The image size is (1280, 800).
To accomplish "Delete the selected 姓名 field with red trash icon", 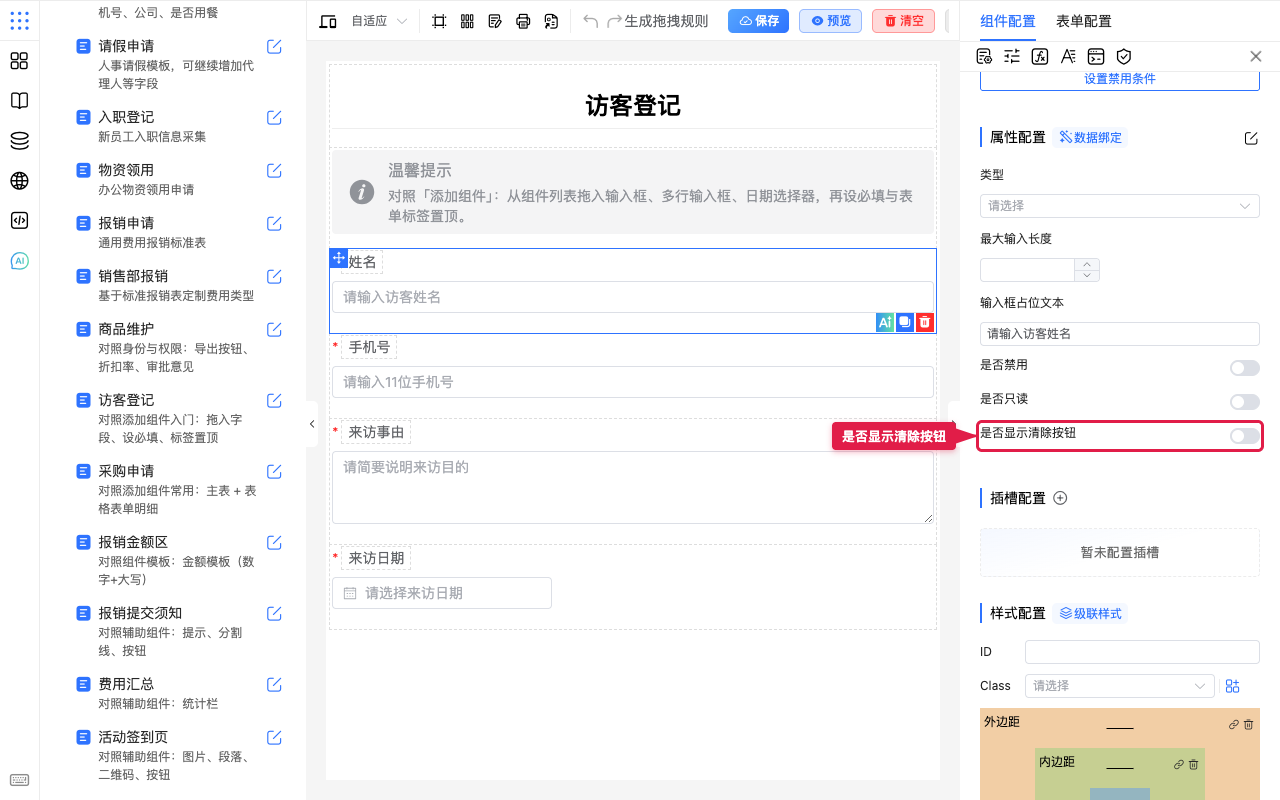I will pos(925,322).
